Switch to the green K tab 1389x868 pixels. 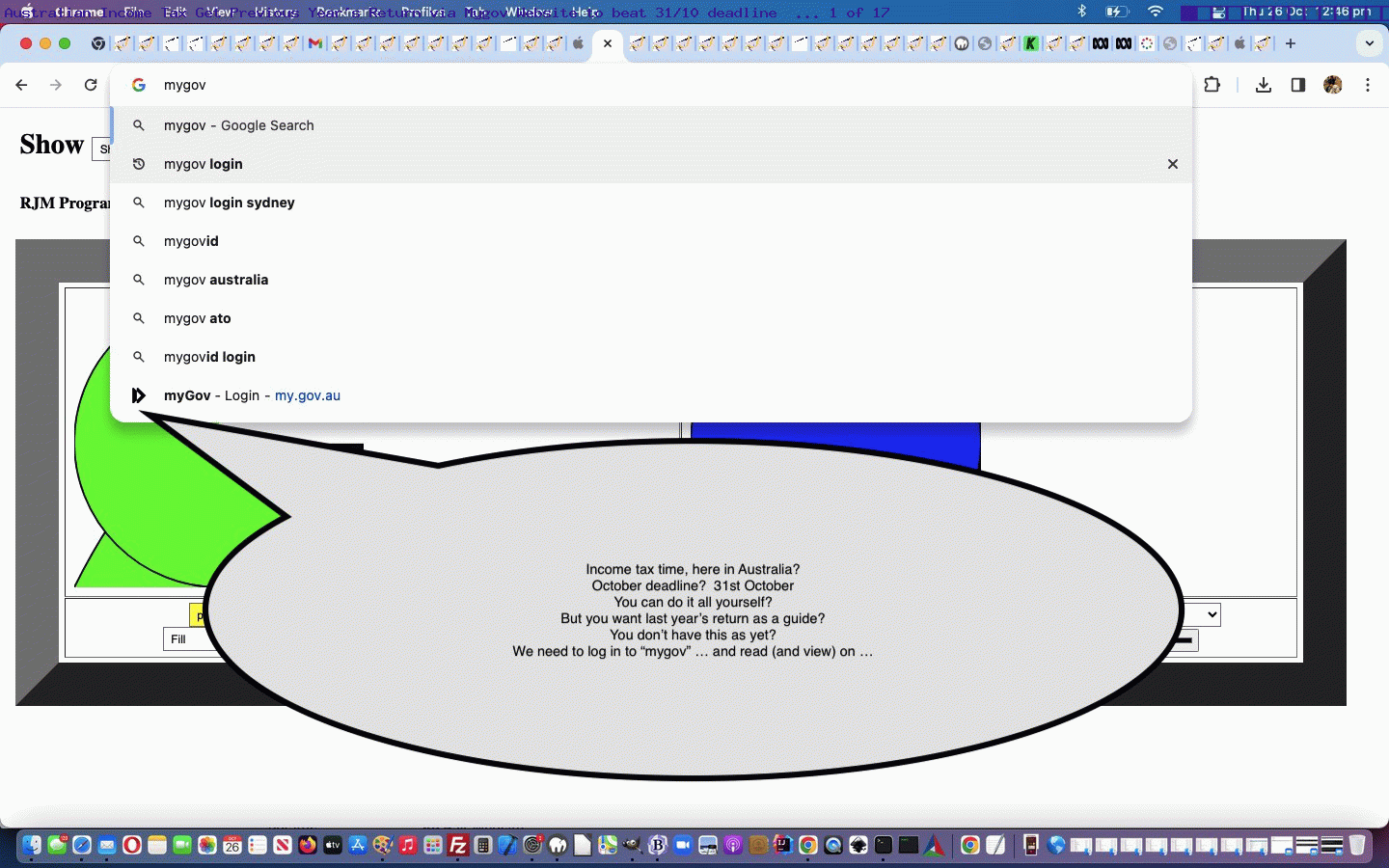tap(1031, 43)
